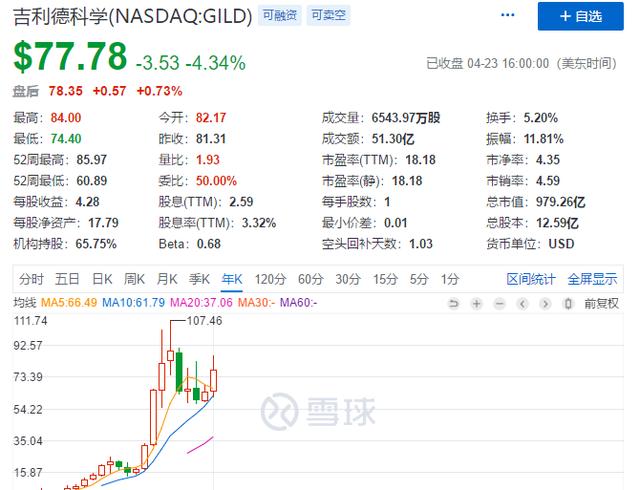This screenshot has width=640, height=490.
Task: Click the 市盈率(TTM) value 18.18
Action: [x=420, y=160]
